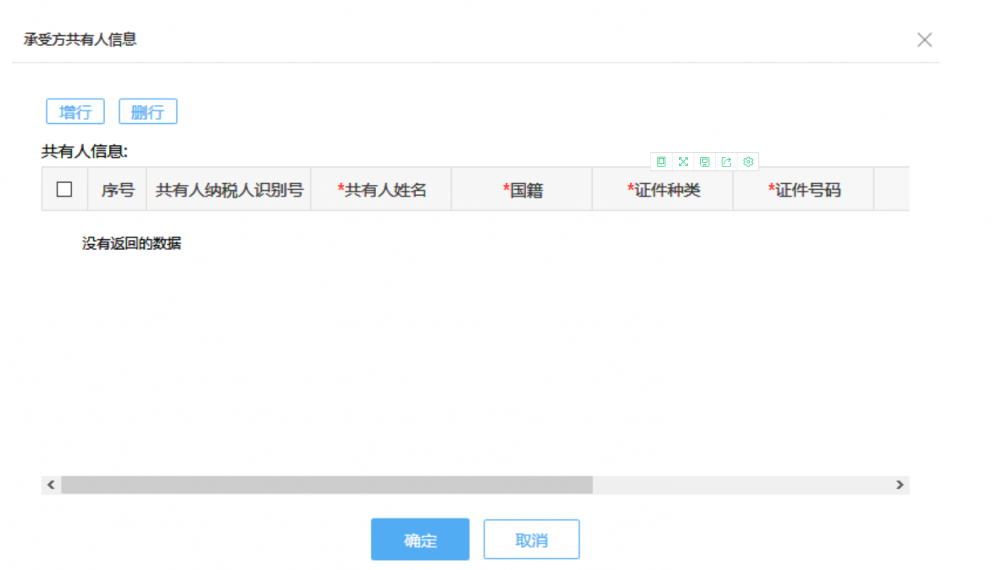Screen dimensions: 1000x570
Task: Click the 共有人姓名 column header
Action: tap(382, 190)
